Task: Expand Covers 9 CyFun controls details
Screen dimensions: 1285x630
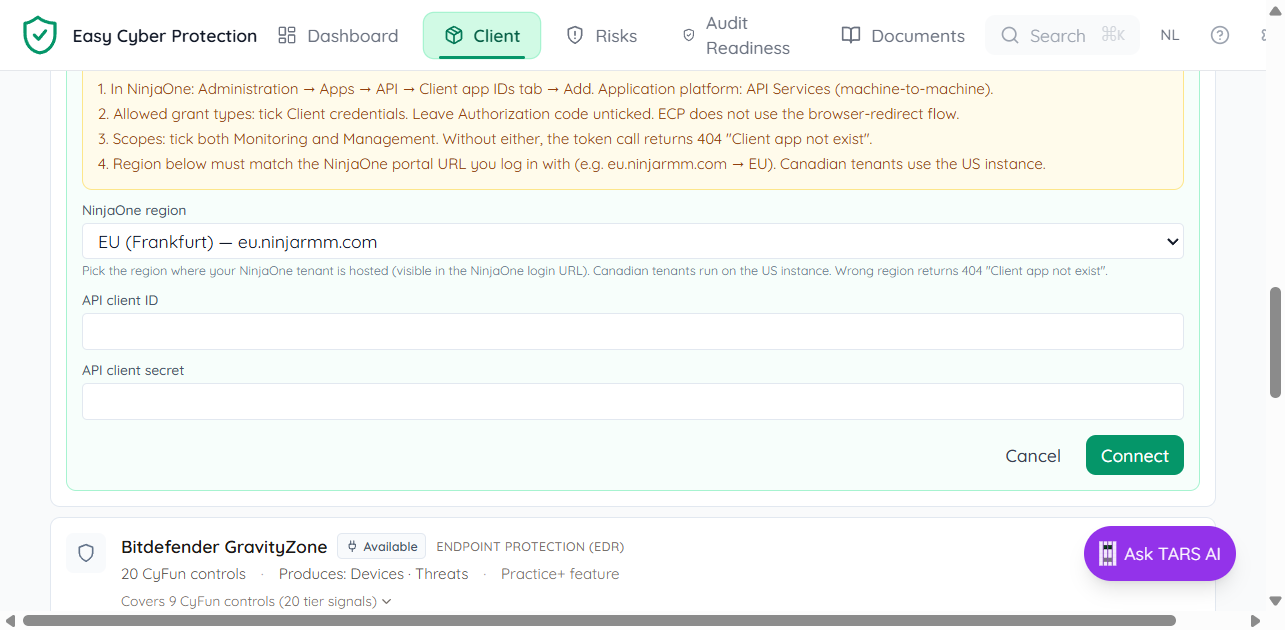Action: click(256, 601)
